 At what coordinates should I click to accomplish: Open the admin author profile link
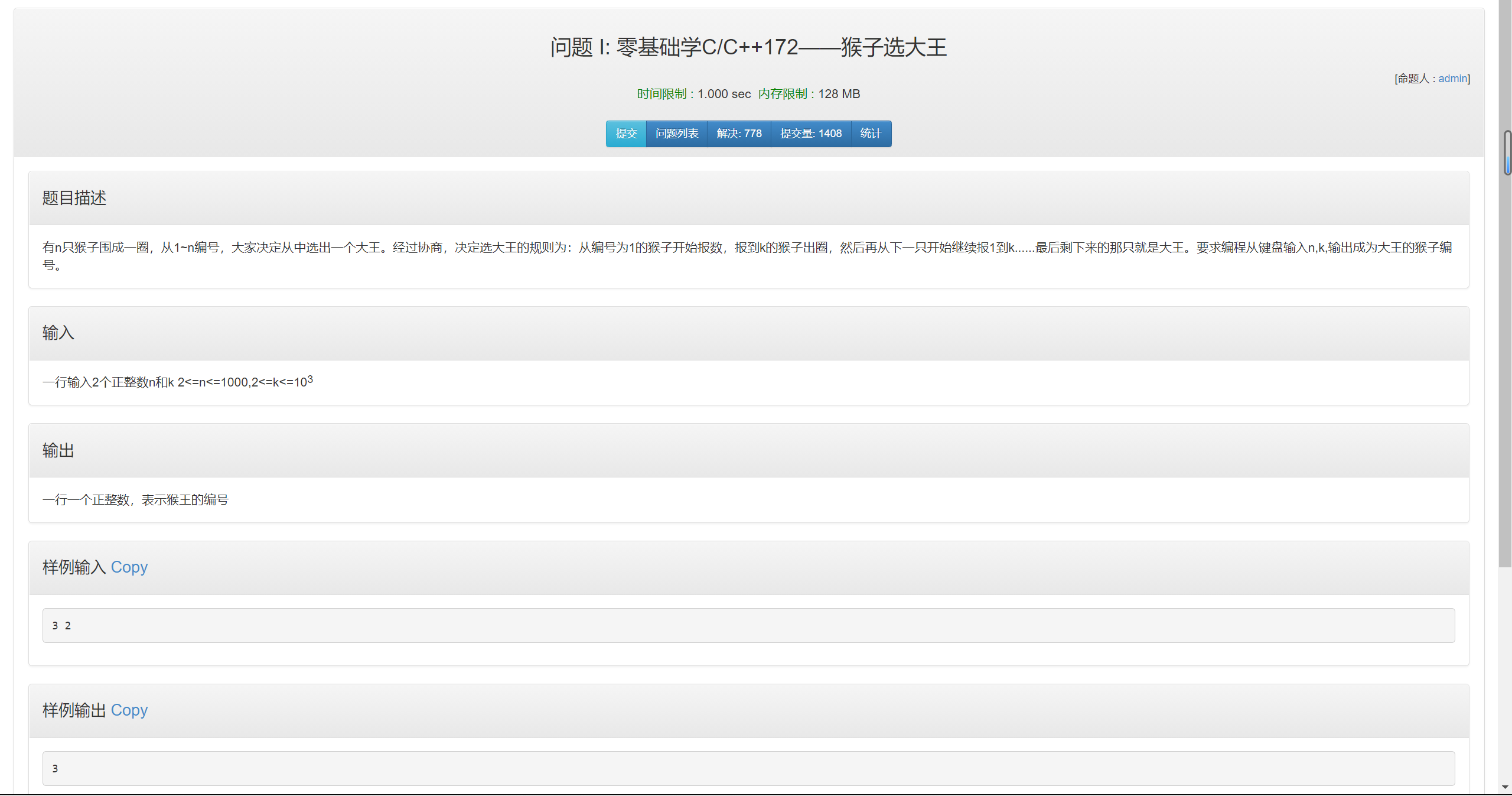pos(1452,79)
